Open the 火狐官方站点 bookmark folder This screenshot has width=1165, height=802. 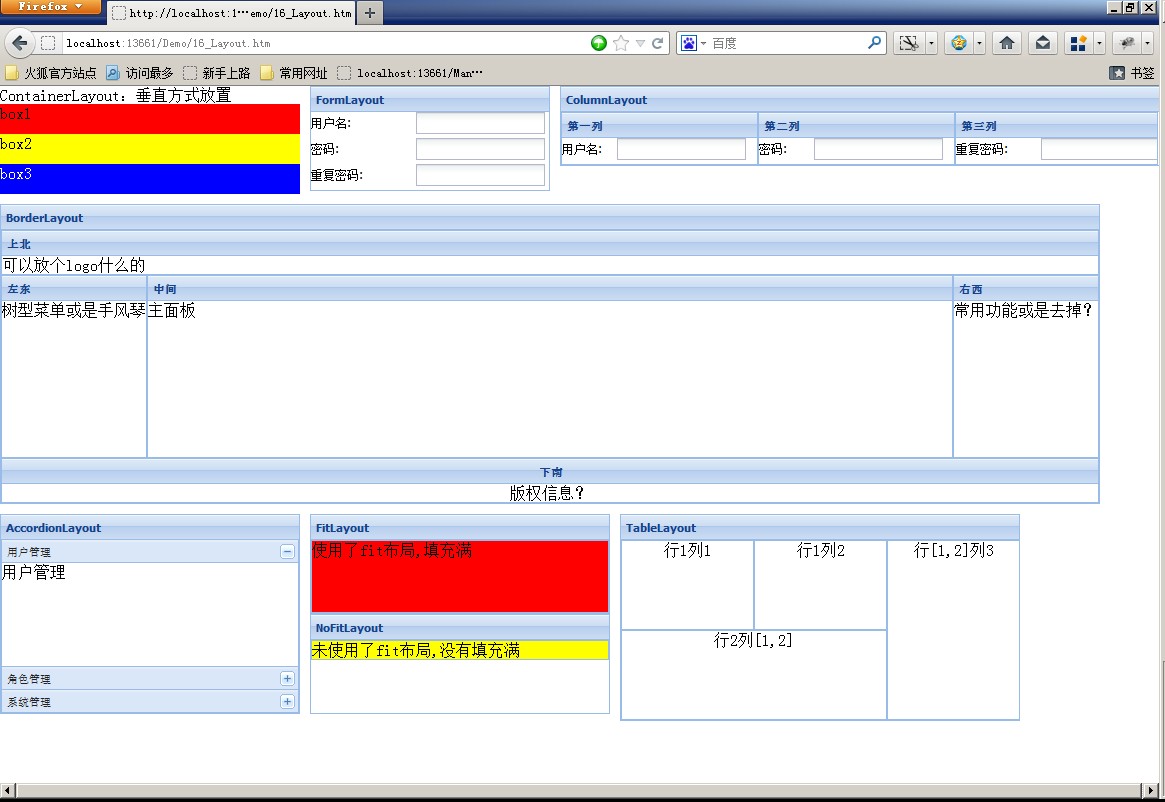[51, 73]
